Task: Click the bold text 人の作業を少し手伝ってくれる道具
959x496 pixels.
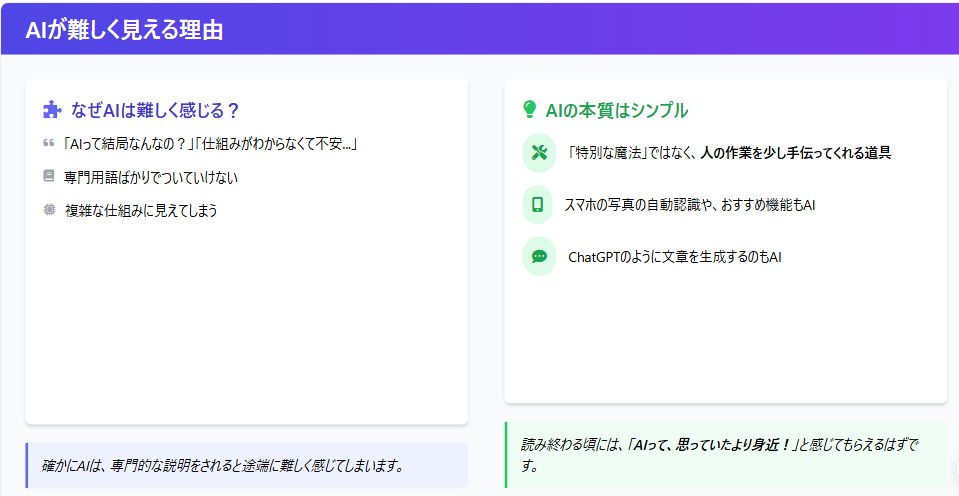Action: [x=795, y=153]
